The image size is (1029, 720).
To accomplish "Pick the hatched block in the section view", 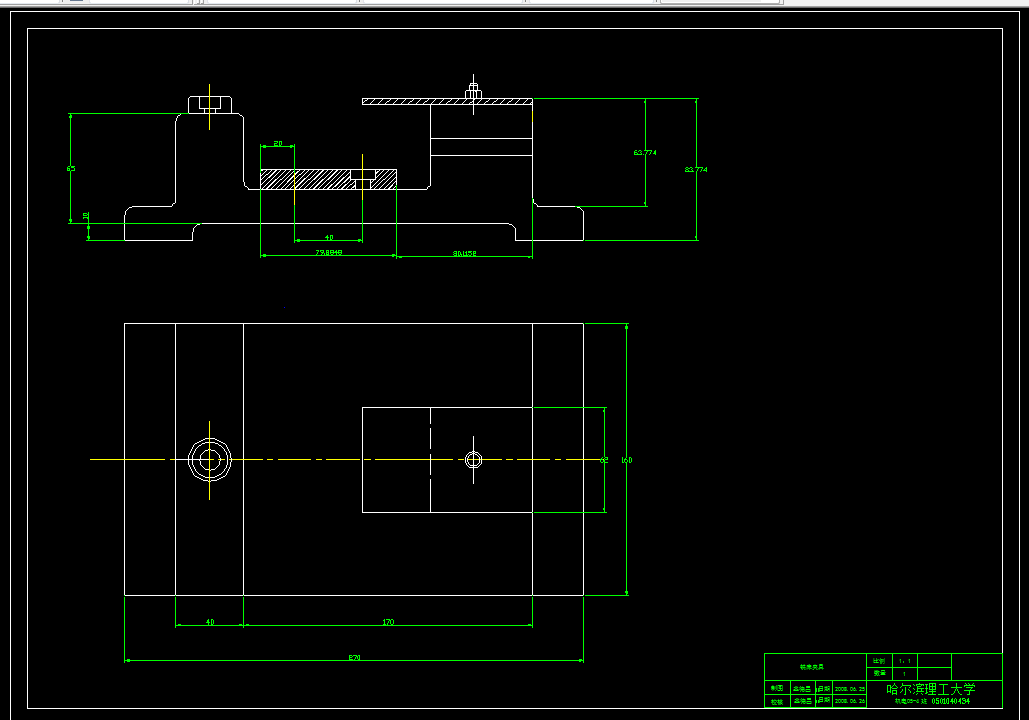I will pyautogui.click(x=328, y=179).
